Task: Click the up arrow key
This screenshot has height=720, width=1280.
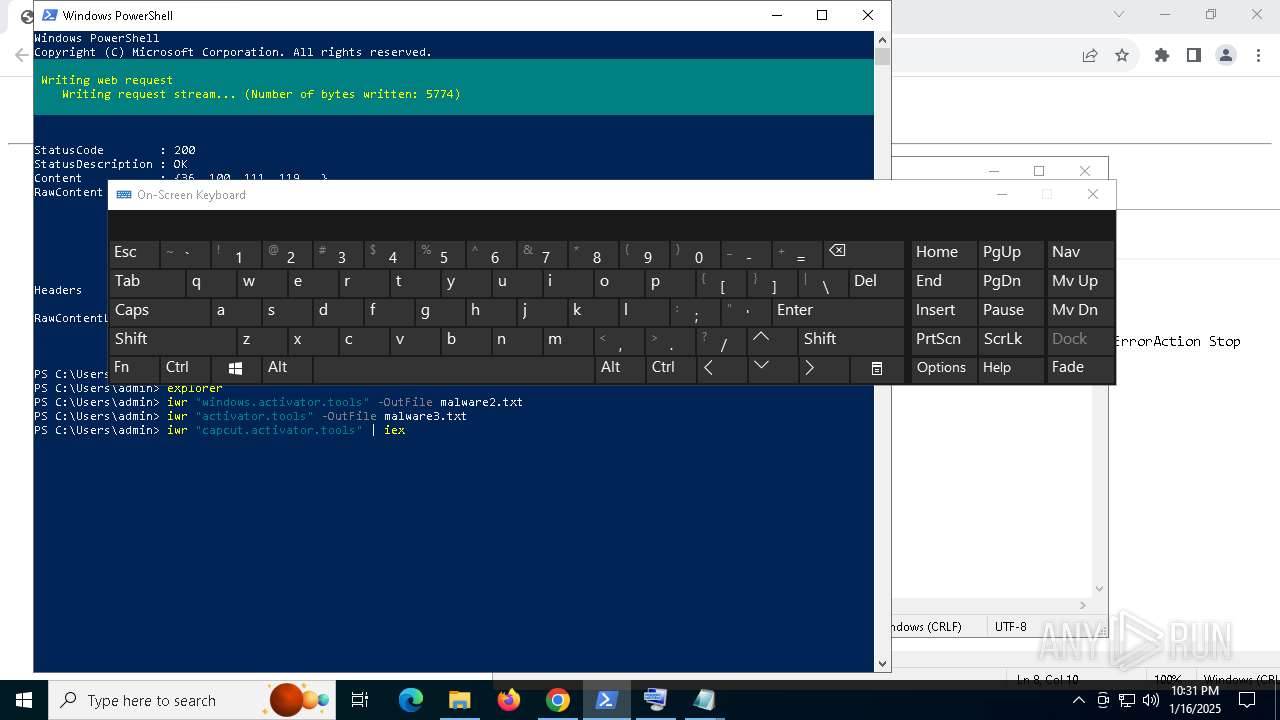Action: pos(773,340)
